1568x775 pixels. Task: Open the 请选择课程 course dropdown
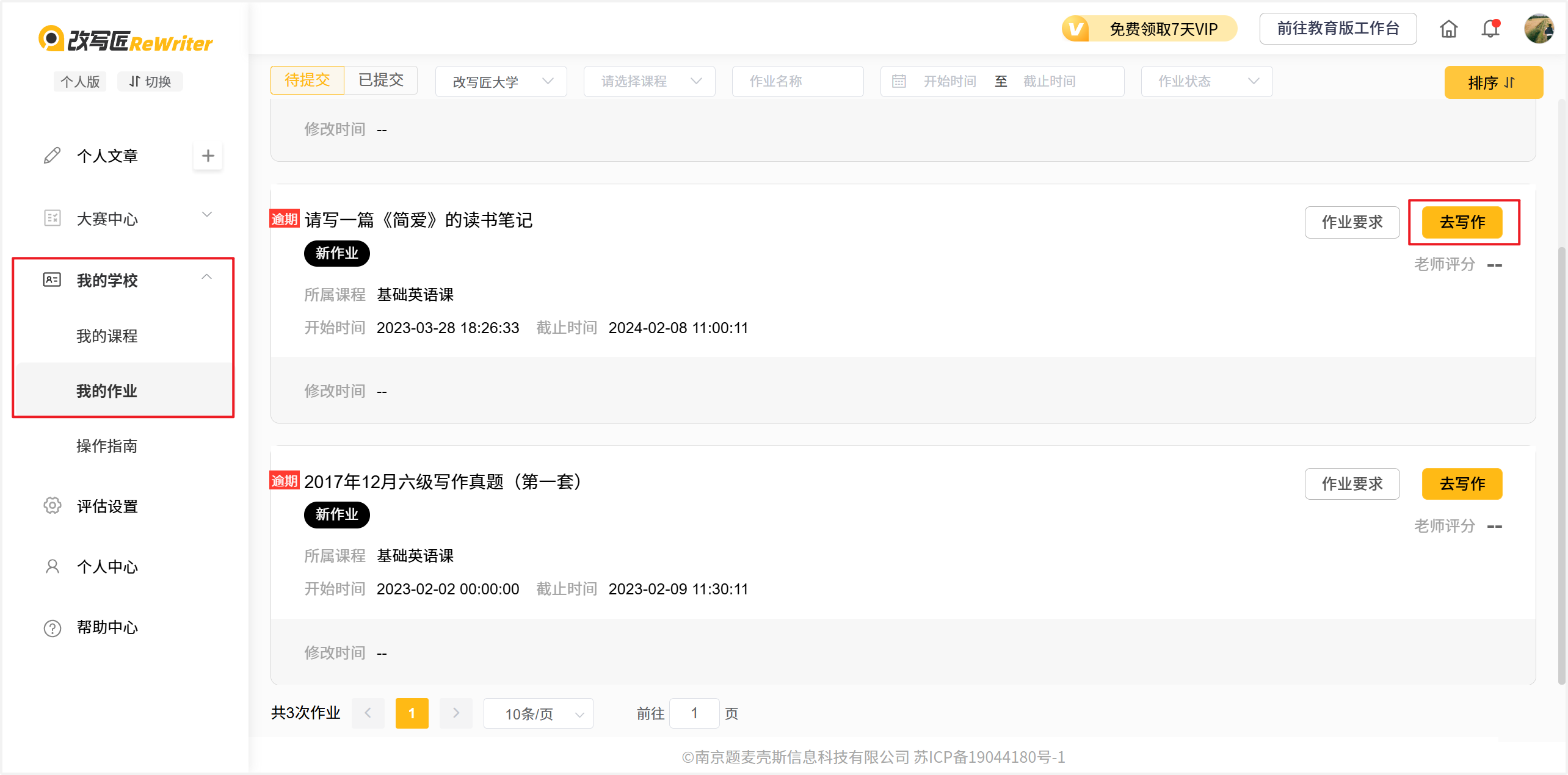(x=649, y=81)
